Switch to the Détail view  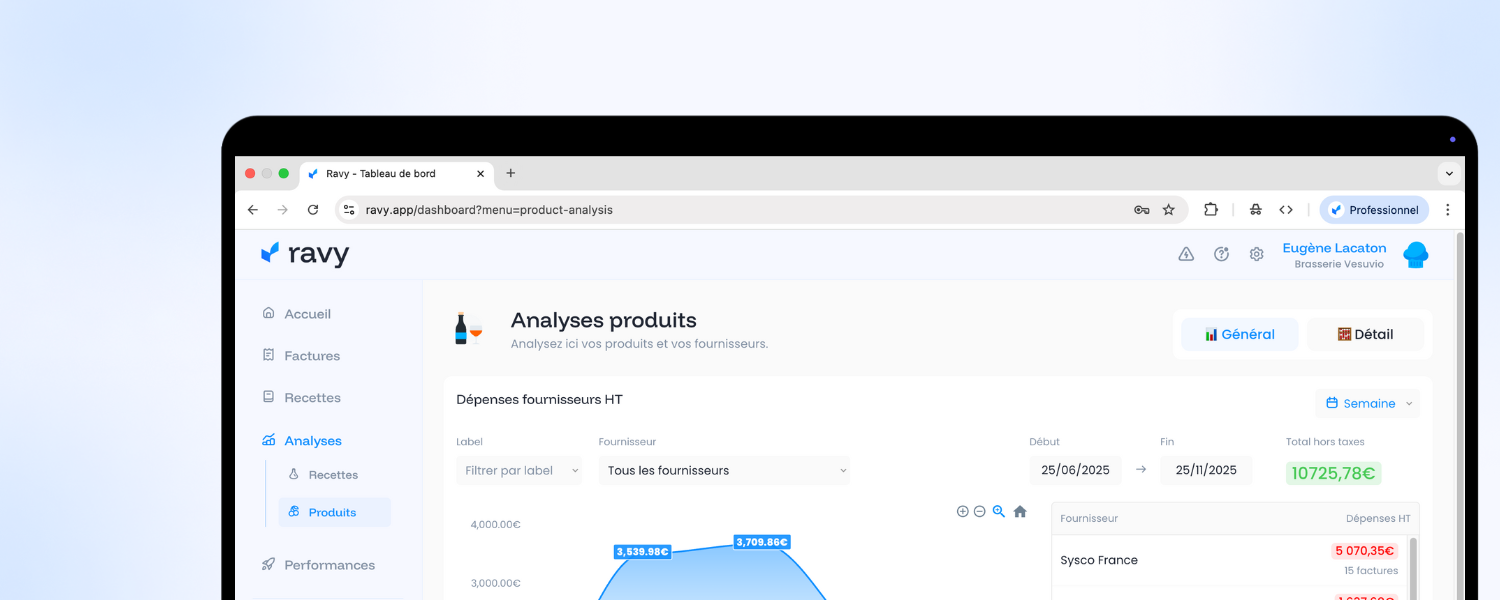[1365, 334]
